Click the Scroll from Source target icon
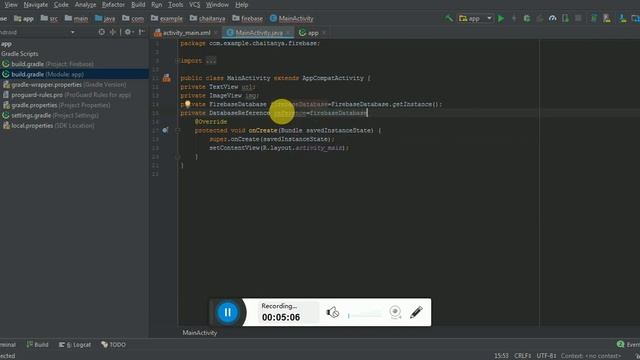This screenshot has width=640, height=360. (101, 32)
